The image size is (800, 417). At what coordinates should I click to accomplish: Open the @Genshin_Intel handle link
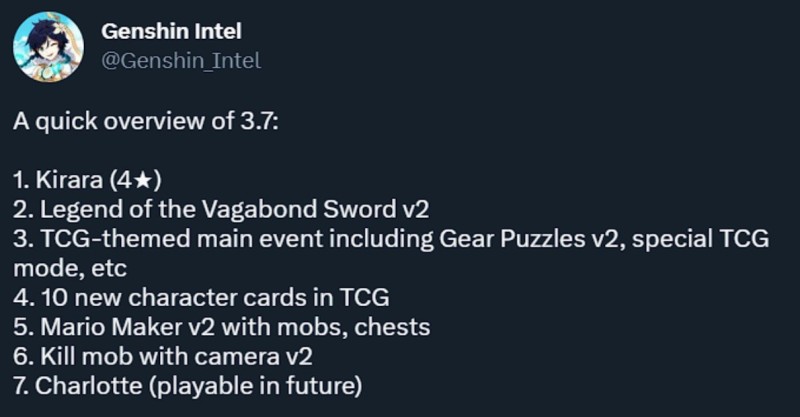(x=181, y=61)
